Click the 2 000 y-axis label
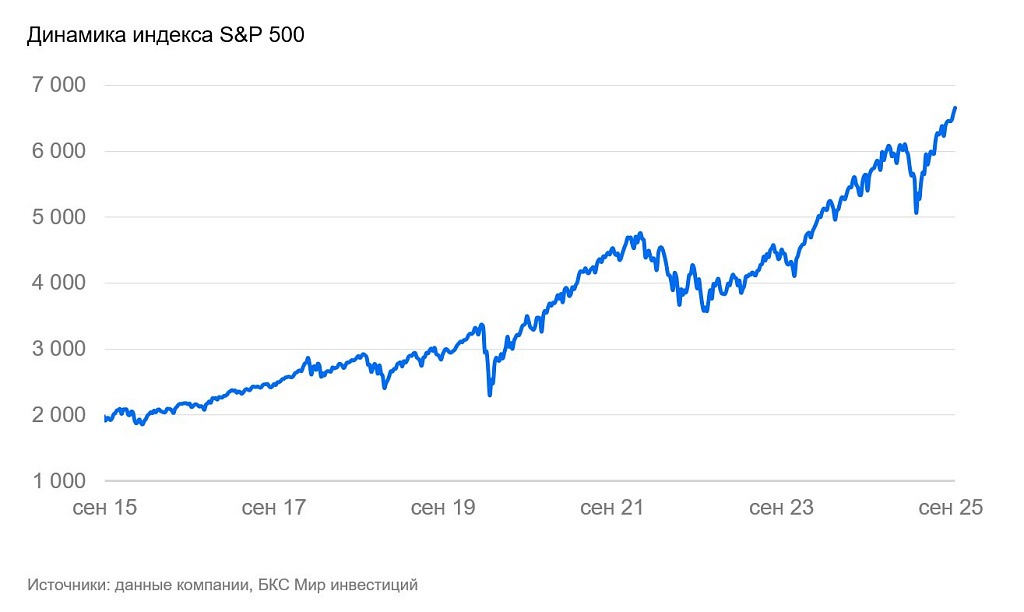This screenshot has height=612, width=1024. 59,415
